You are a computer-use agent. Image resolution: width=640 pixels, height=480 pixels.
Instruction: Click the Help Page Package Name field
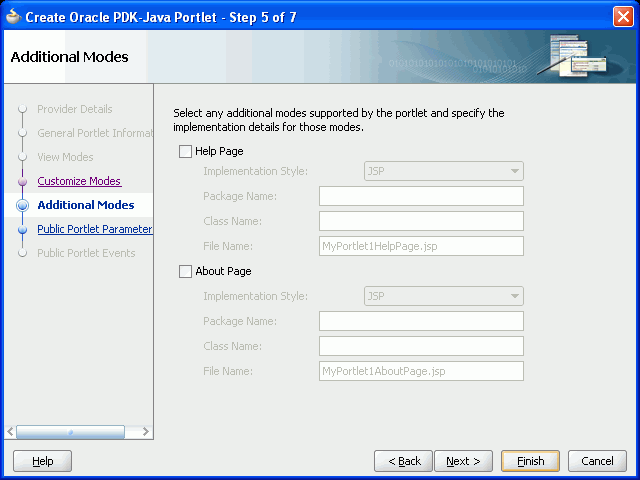[x=421, y=196]
